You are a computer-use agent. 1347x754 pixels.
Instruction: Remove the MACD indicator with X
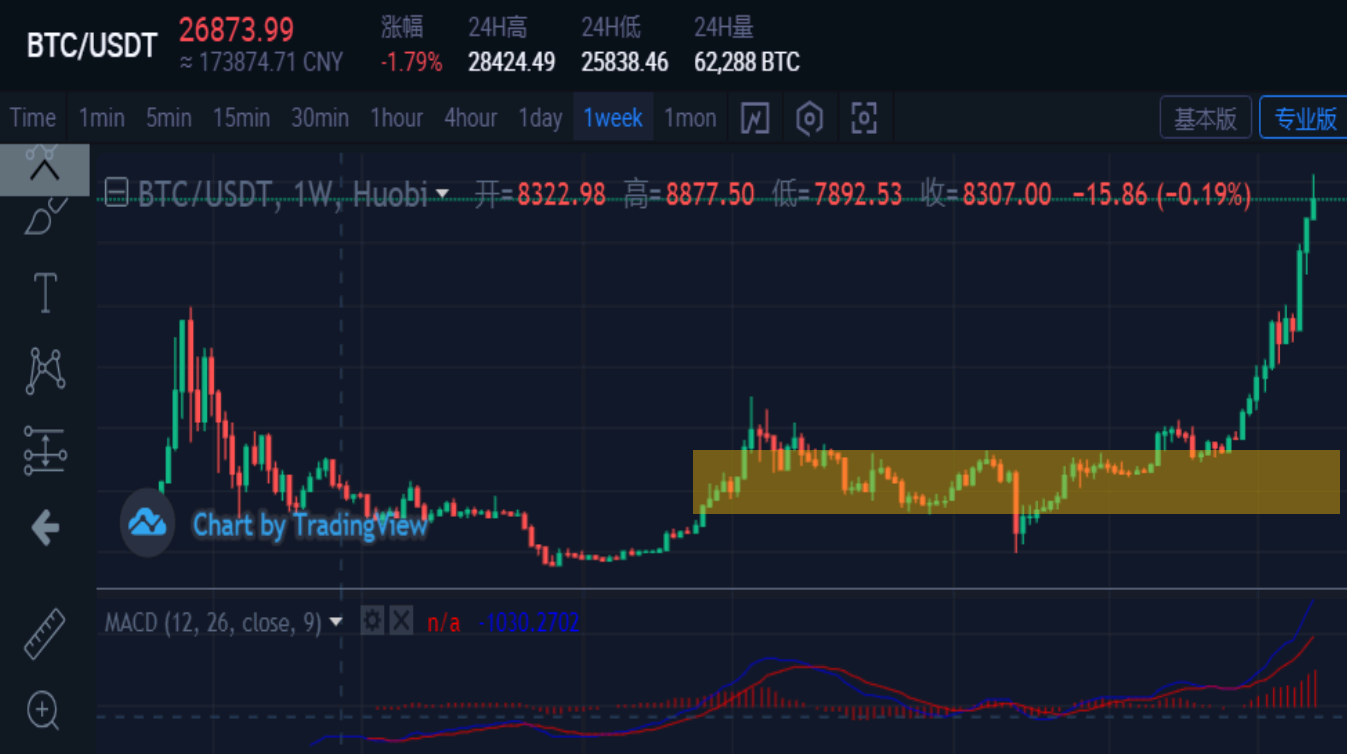(x=401, y=621)
